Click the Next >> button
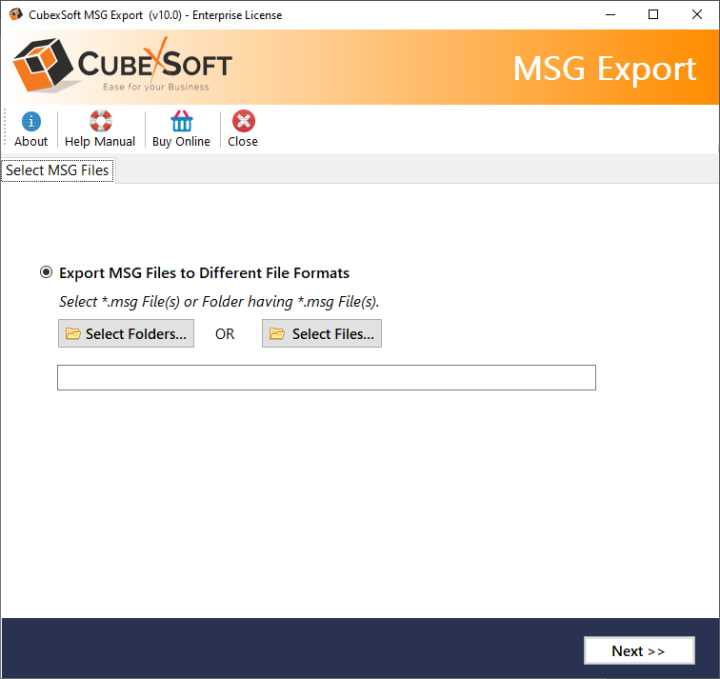Image resolution: width=720 pixels, height=679 pixels. pos(639,651)
